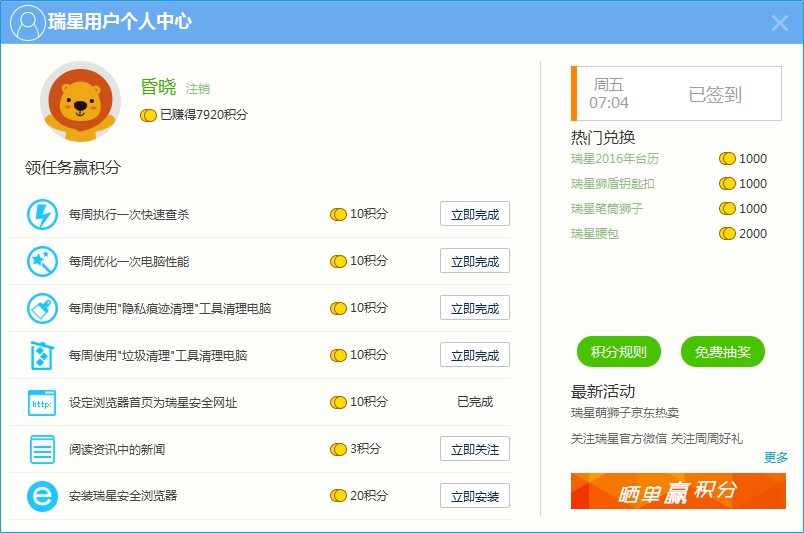Click the username 昏晓

[x=158, y=87]
